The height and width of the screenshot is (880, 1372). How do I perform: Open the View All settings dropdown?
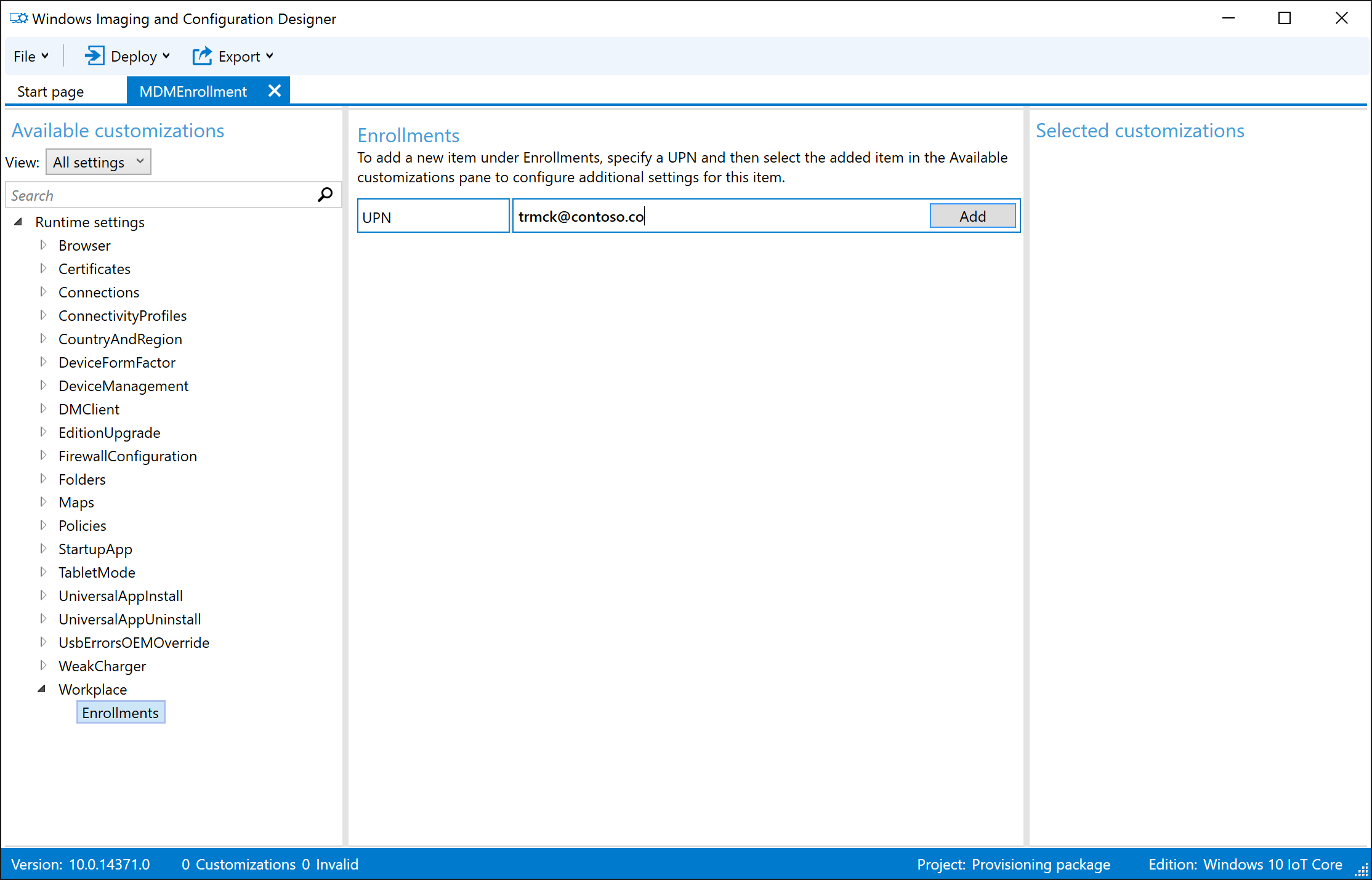point(98,162)
